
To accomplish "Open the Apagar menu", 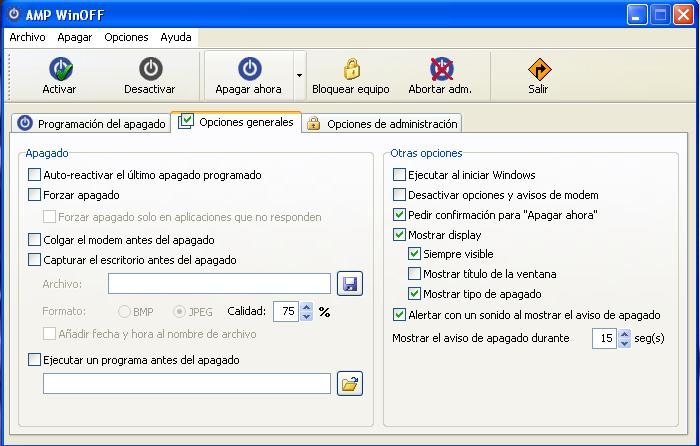I will click(75, 37).
